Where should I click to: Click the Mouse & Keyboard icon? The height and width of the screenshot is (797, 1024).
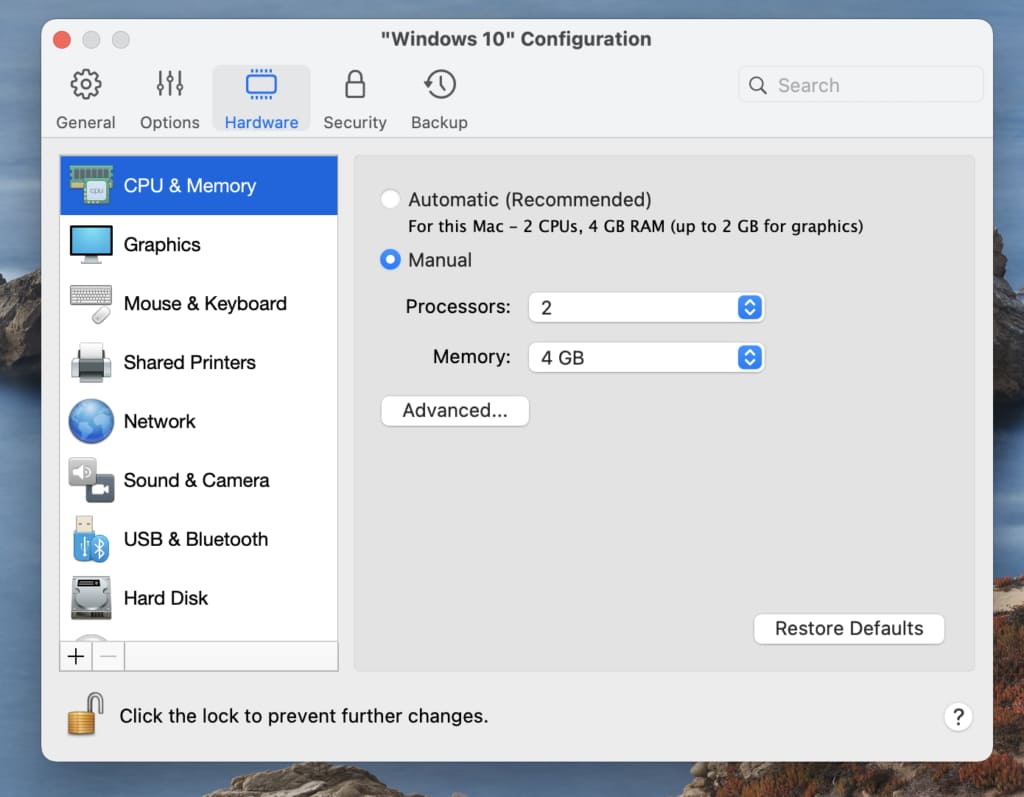click(x=91, y=304)
